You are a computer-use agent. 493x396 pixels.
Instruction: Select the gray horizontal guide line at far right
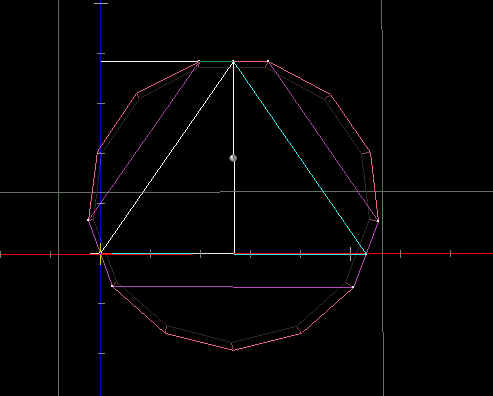pyautogui.click(x=437, y=192)
